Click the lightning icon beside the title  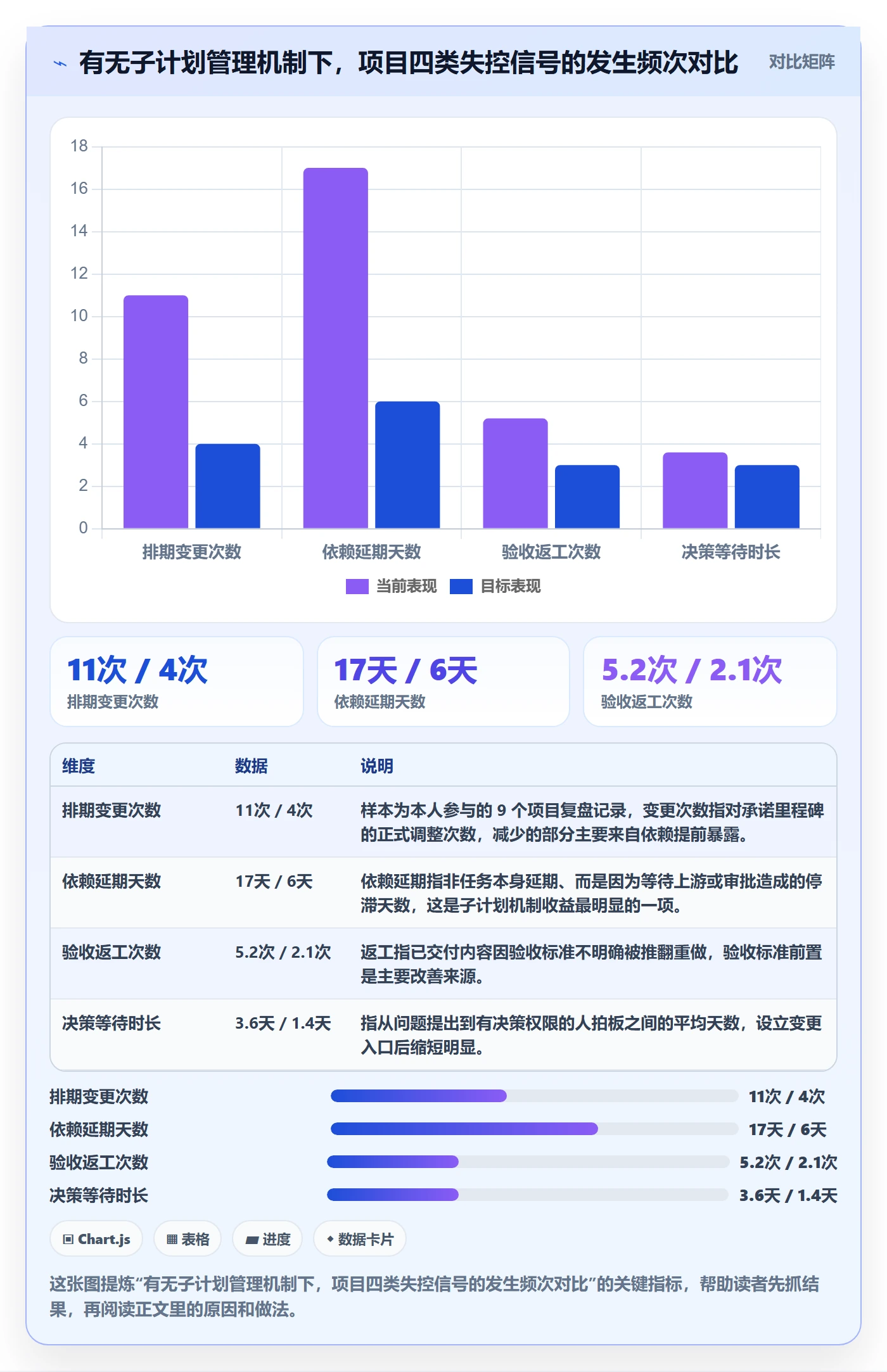[x=60, y=63]
